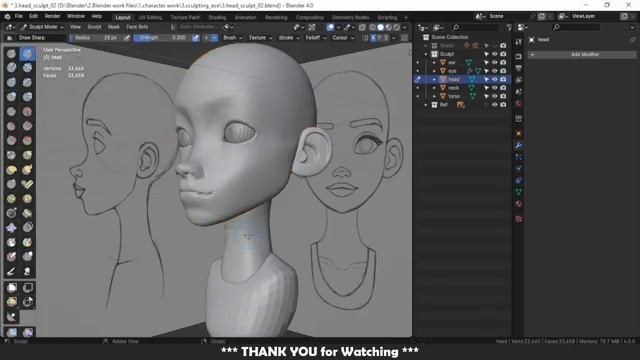Select the Mesh Filter tool
Viewport: 640px width, 360px height.
11,332
